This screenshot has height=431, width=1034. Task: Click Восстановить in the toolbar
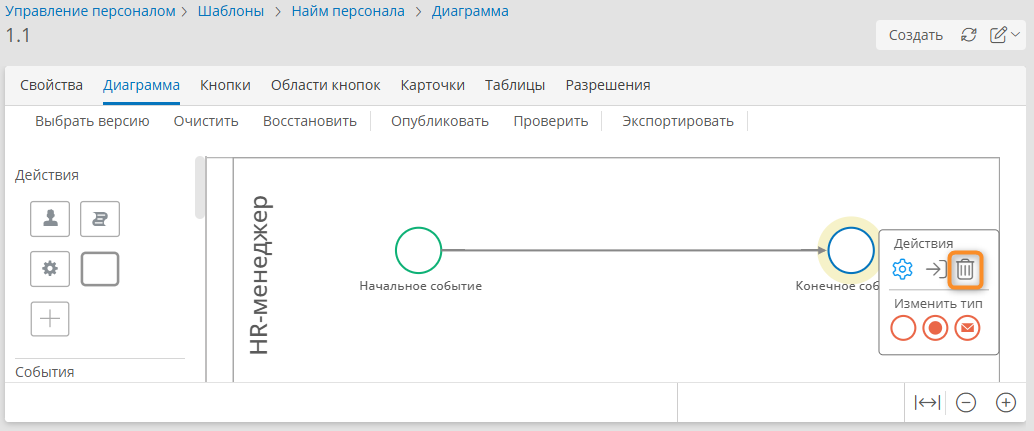coord(310,121)
